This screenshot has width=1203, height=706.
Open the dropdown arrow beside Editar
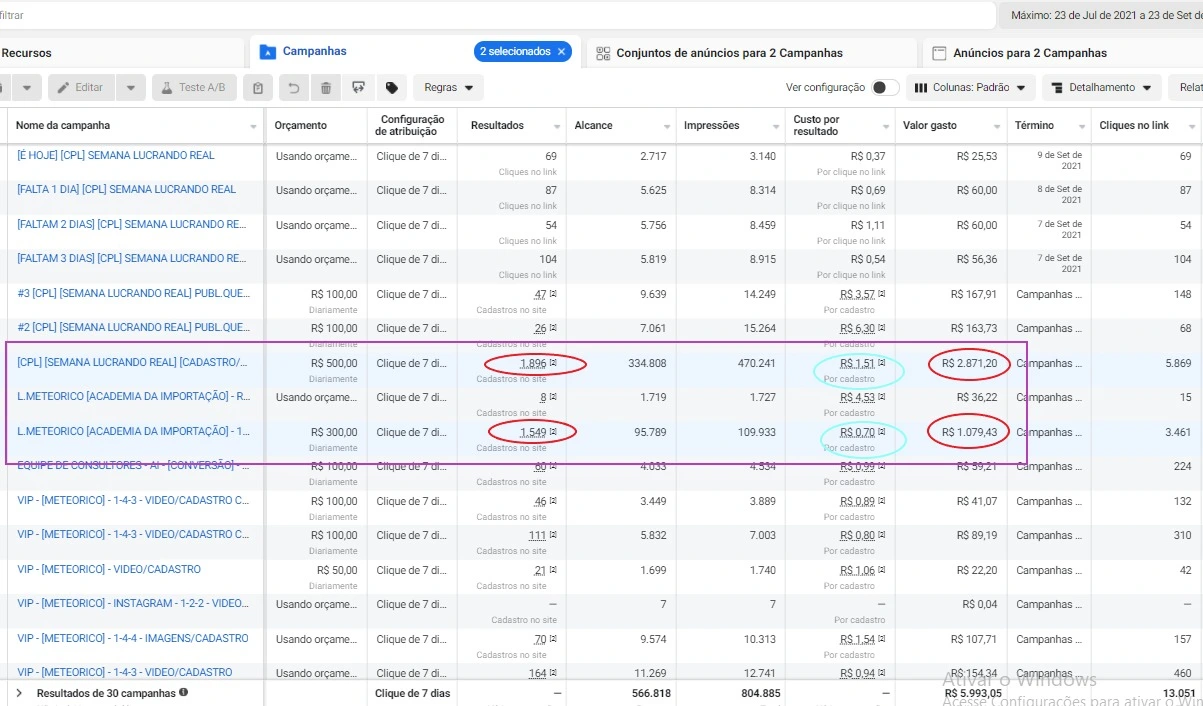coord(131,88)
